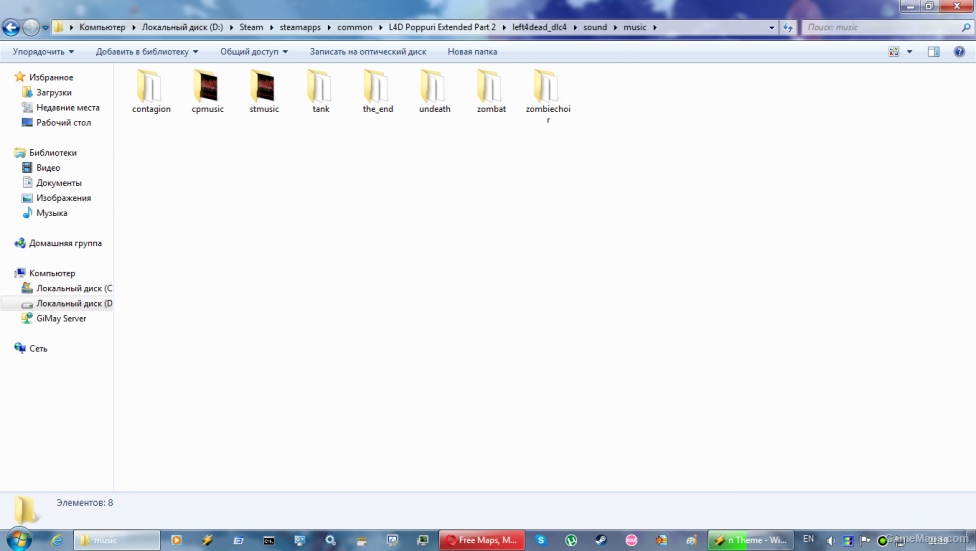Toggle the preview pane

934,52
